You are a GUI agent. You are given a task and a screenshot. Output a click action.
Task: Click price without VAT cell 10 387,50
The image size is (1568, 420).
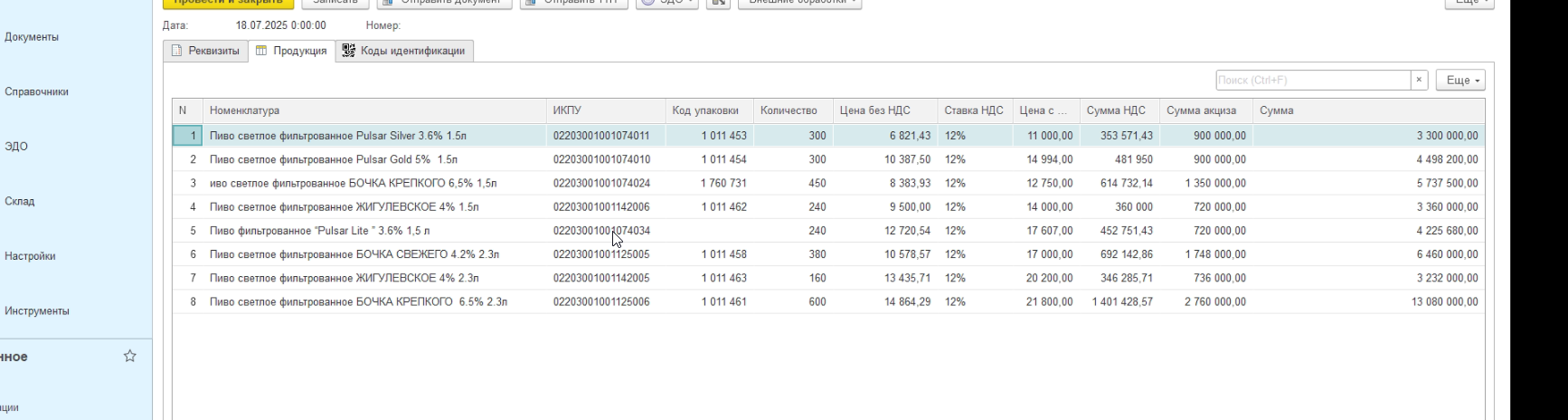tap(885, 159)
